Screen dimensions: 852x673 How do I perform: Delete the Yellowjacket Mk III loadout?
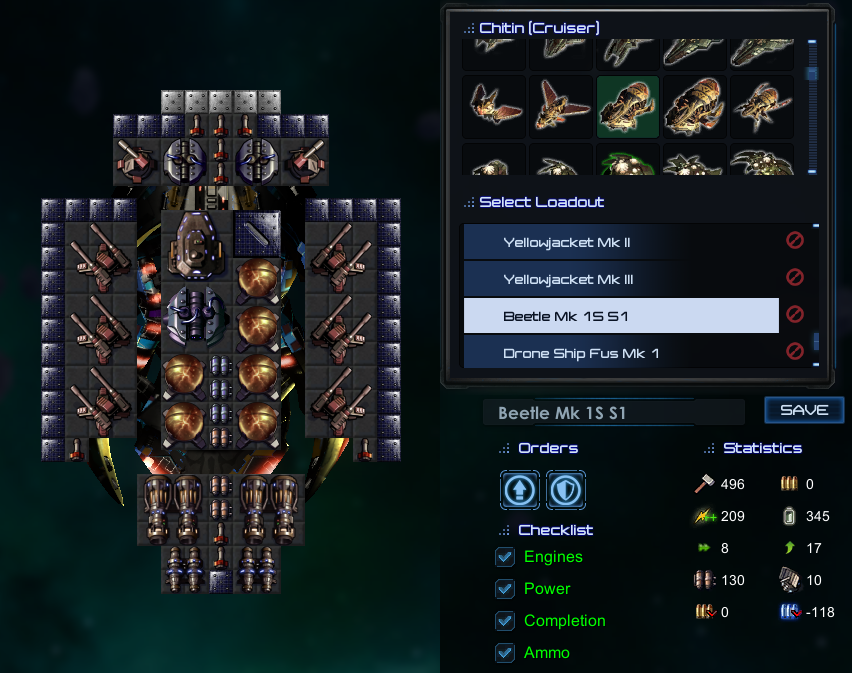(795, 277)
